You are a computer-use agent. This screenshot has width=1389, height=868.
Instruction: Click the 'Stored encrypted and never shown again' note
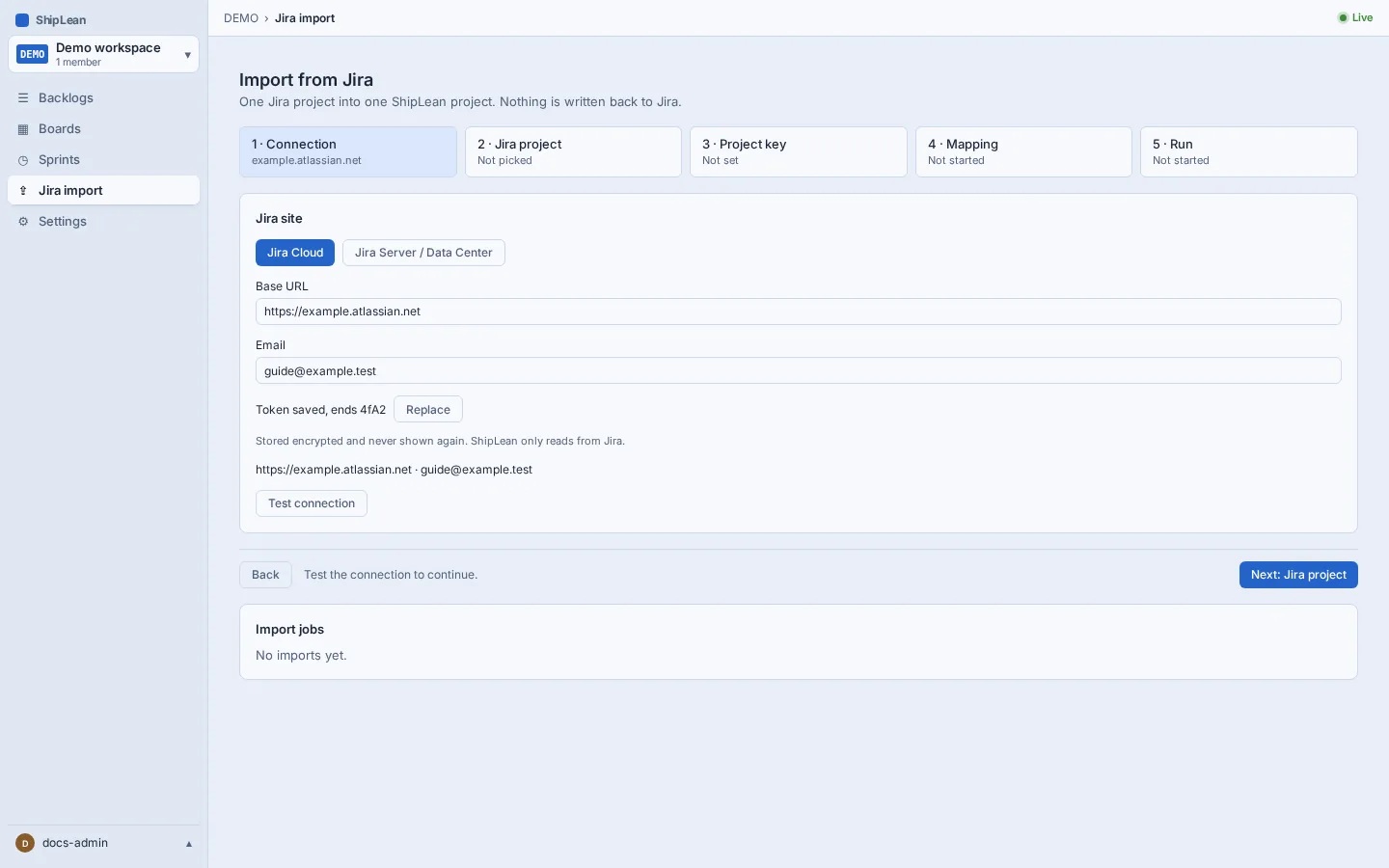tap(440, 441)
